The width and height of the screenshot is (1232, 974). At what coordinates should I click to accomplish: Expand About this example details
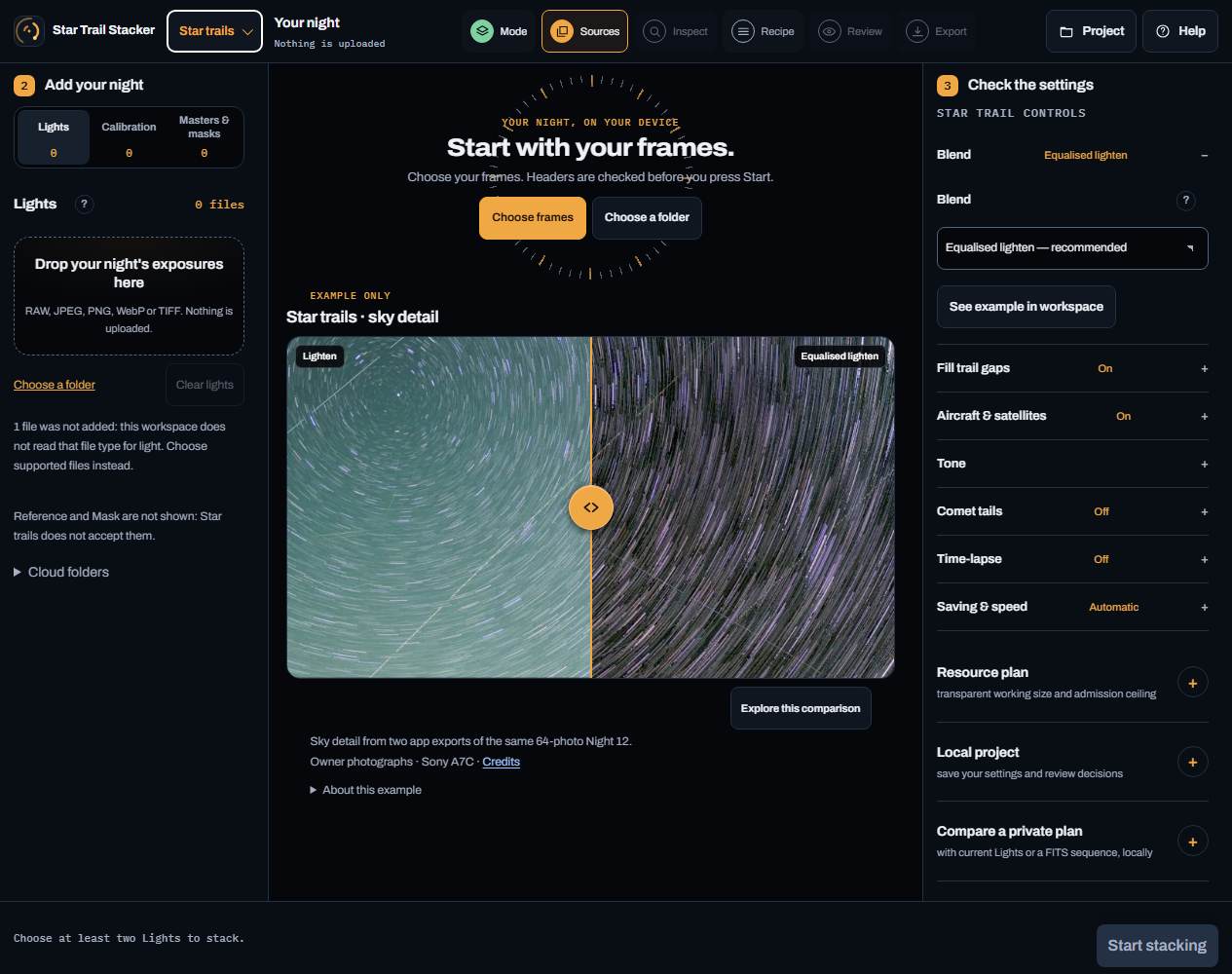click(x=366, y=790)
